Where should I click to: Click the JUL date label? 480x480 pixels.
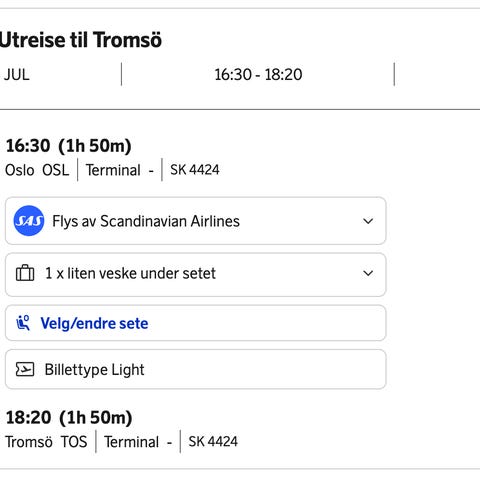coord(17,74)
